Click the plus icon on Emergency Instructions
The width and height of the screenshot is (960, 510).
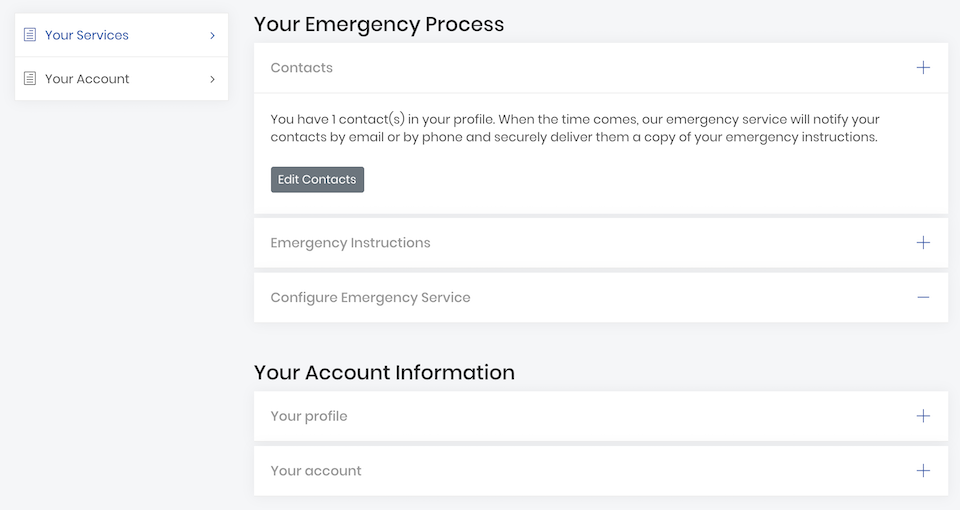pos(923,243)
